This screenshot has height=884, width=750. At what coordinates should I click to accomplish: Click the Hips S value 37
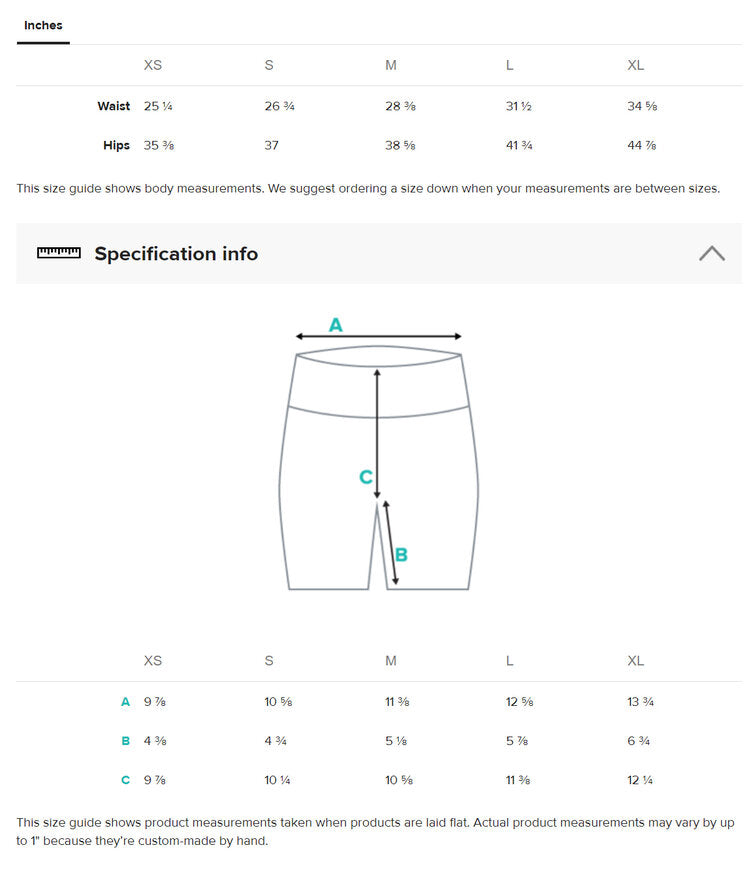[271, 145]
